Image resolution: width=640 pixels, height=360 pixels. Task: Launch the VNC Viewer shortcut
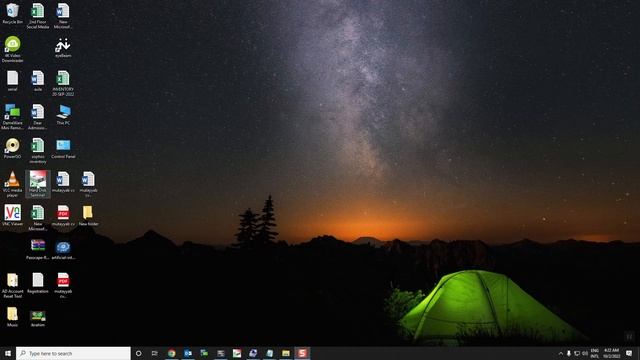click(12, 216)
